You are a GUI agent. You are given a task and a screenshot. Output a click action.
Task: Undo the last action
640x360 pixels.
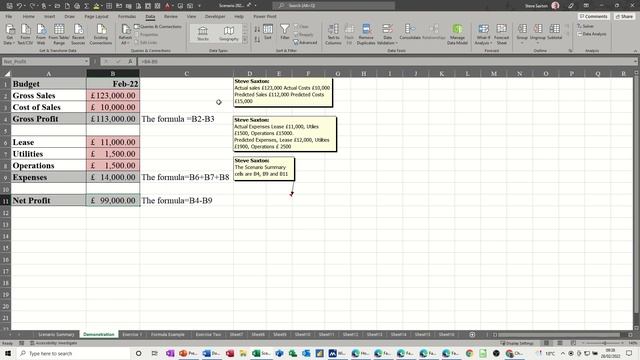point(19,6)
